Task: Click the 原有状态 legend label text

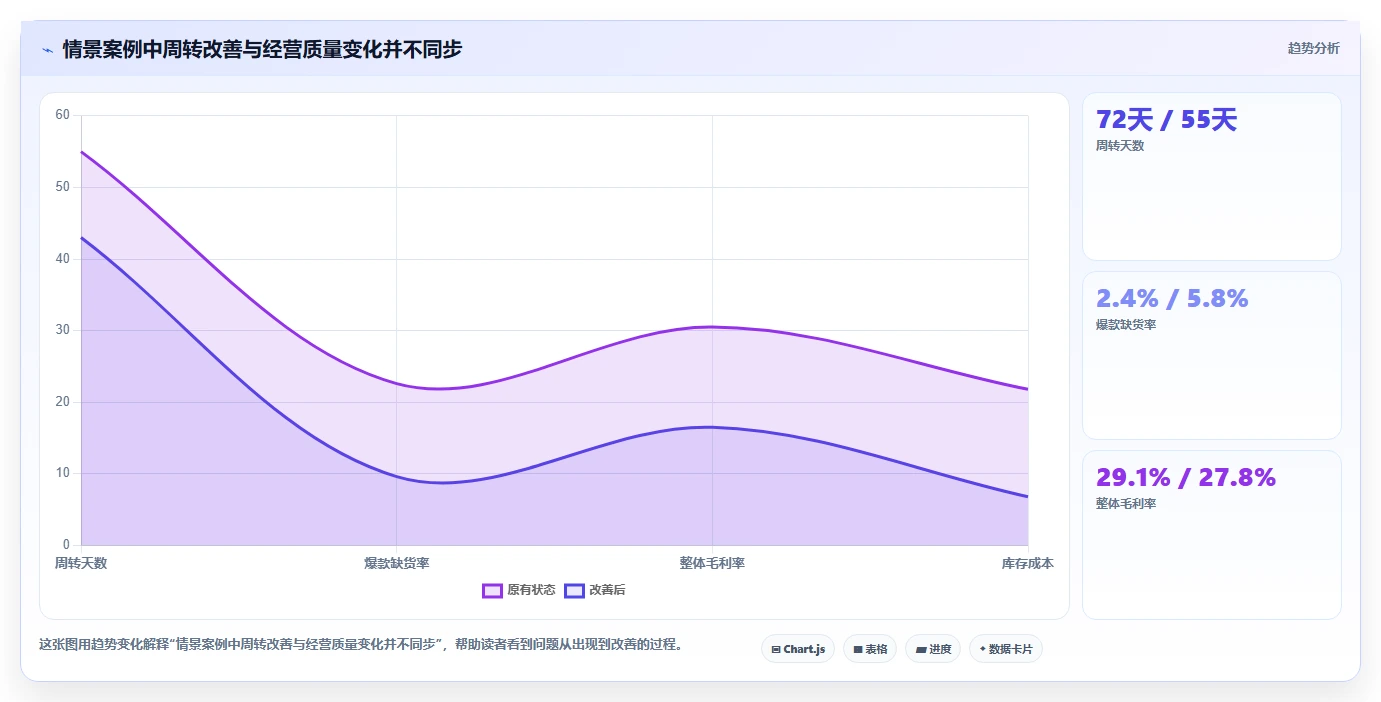Action: coord(531,590)
